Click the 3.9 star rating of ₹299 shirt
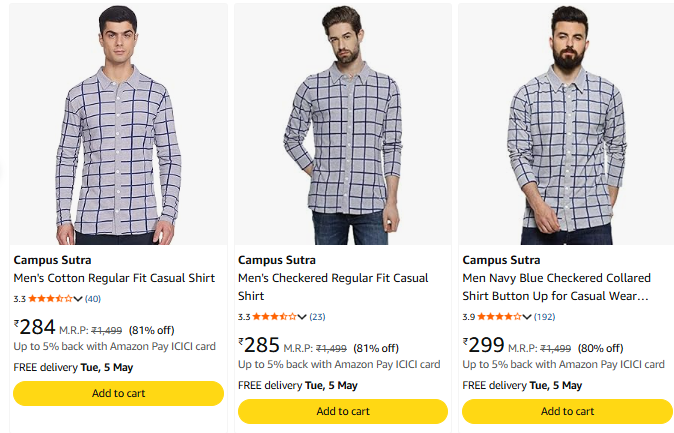Image resolution: width=674 pixels, height=433 pixels. [500, 317]
